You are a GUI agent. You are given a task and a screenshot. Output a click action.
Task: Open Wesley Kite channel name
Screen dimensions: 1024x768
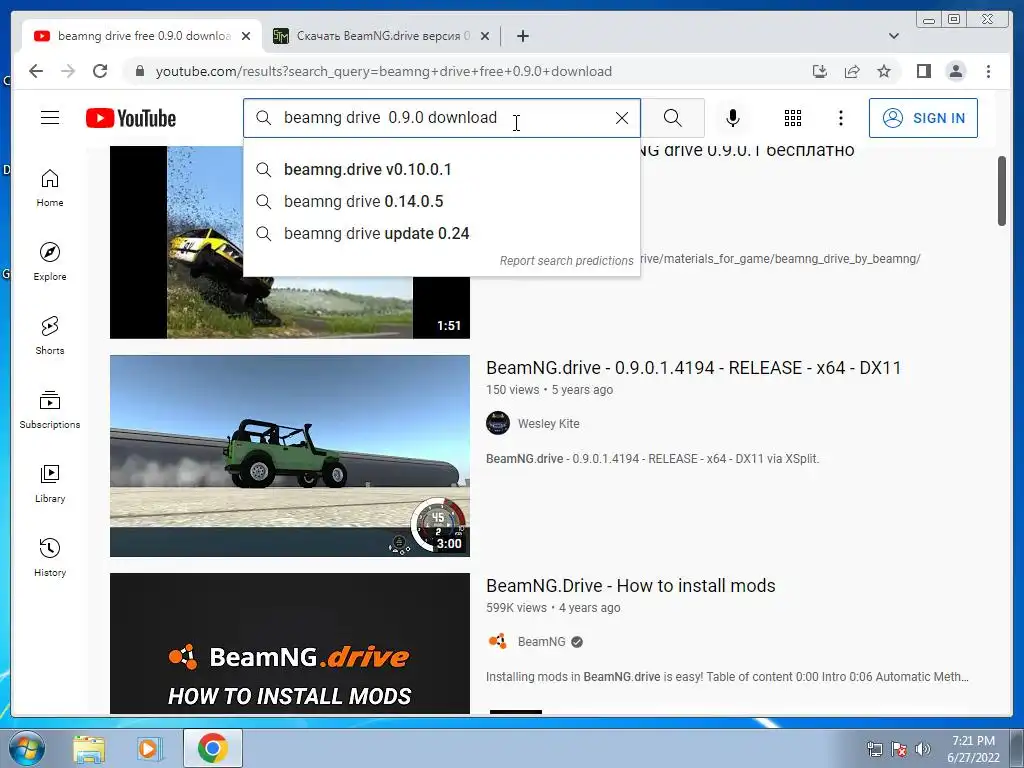tap(549, 423)
